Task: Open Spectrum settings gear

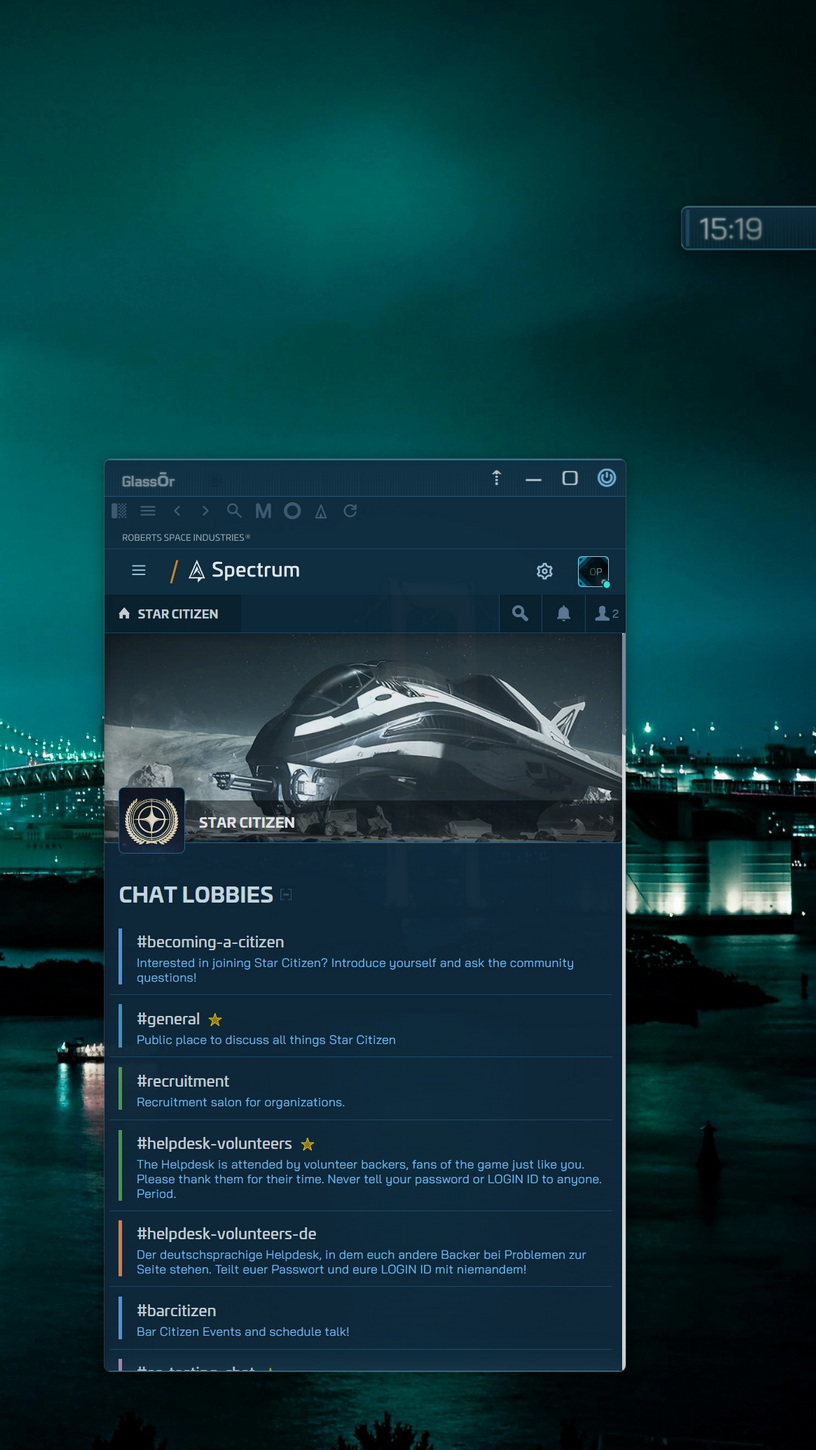Action: point(545,571)
